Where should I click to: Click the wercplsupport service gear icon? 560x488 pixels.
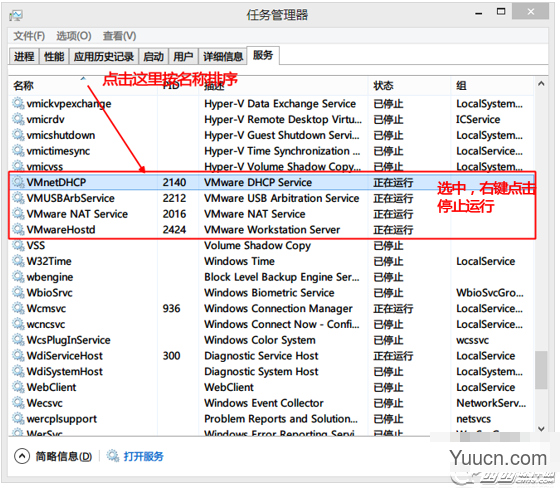coord(18,418)
